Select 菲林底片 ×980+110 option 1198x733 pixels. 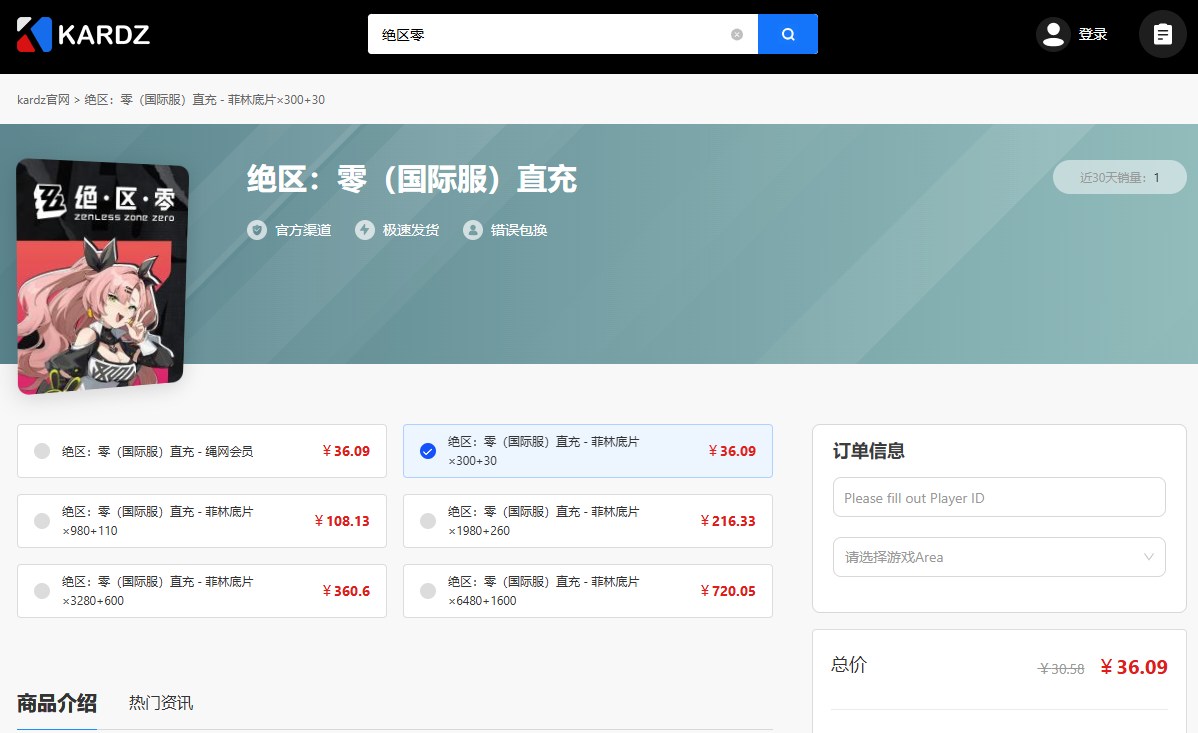[x=202, y=521]
